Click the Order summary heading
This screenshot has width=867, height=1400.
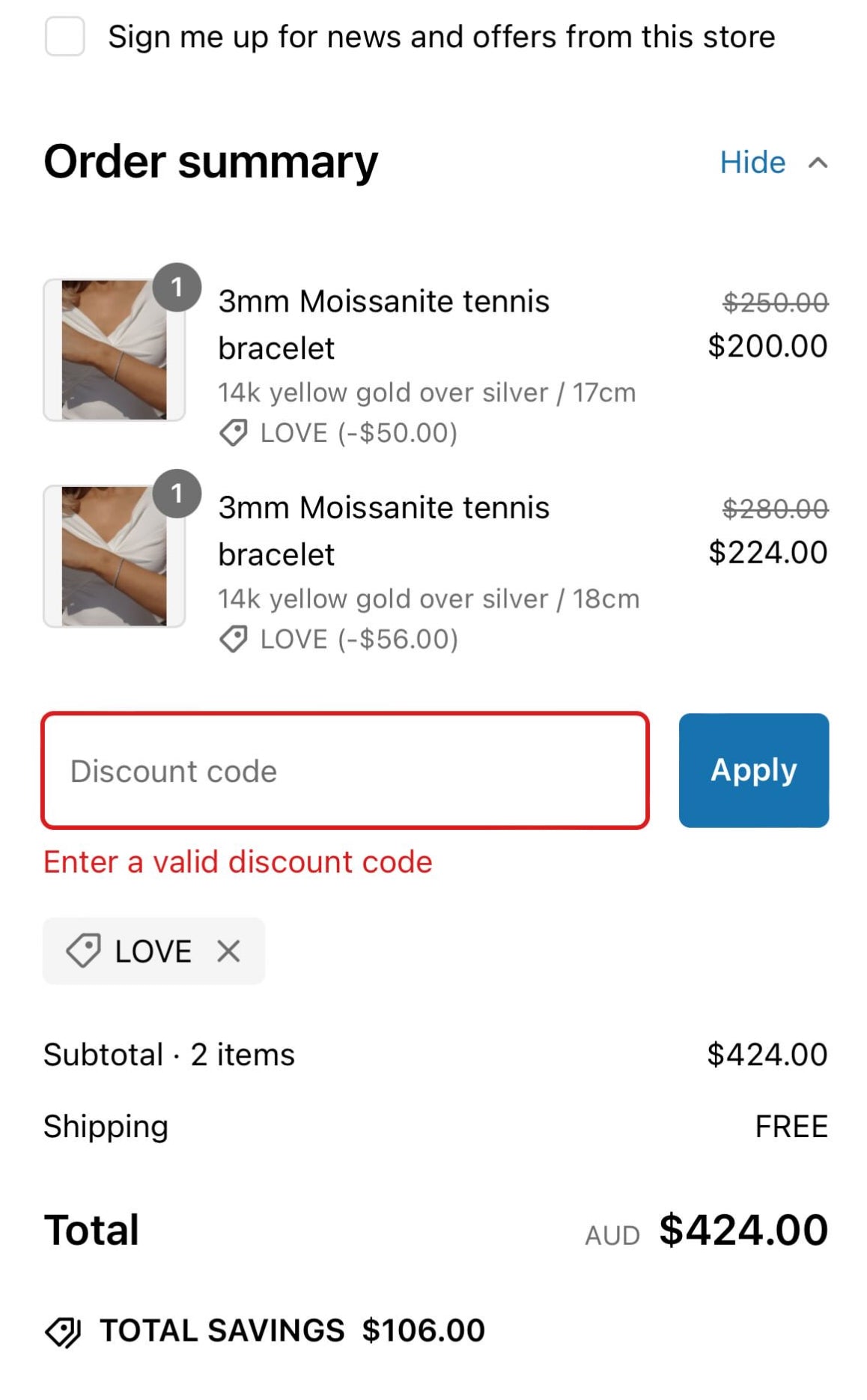(211, 162)
